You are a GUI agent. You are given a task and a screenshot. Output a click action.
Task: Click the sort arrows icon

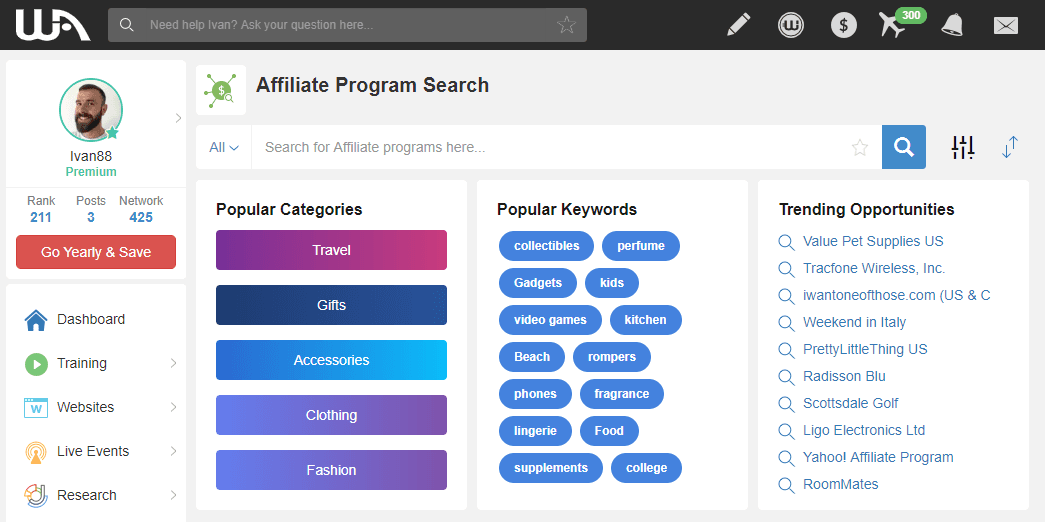[1010, 147]
